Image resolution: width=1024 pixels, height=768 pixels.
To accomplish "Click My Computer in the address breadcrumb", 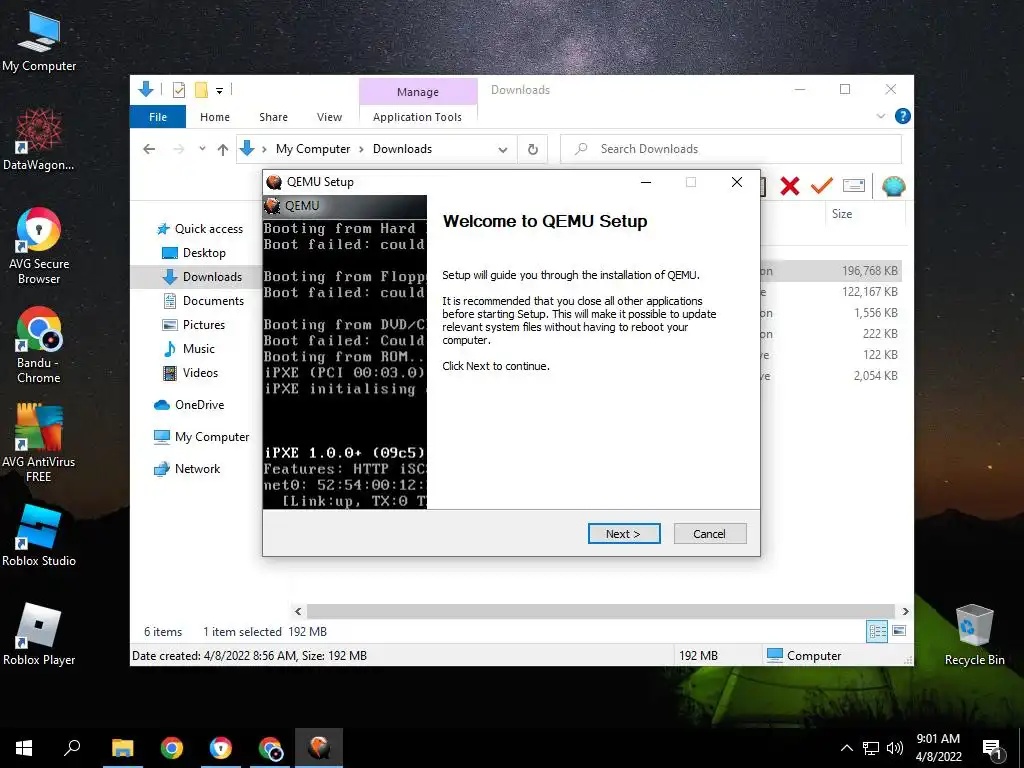I will pos(313,149).
